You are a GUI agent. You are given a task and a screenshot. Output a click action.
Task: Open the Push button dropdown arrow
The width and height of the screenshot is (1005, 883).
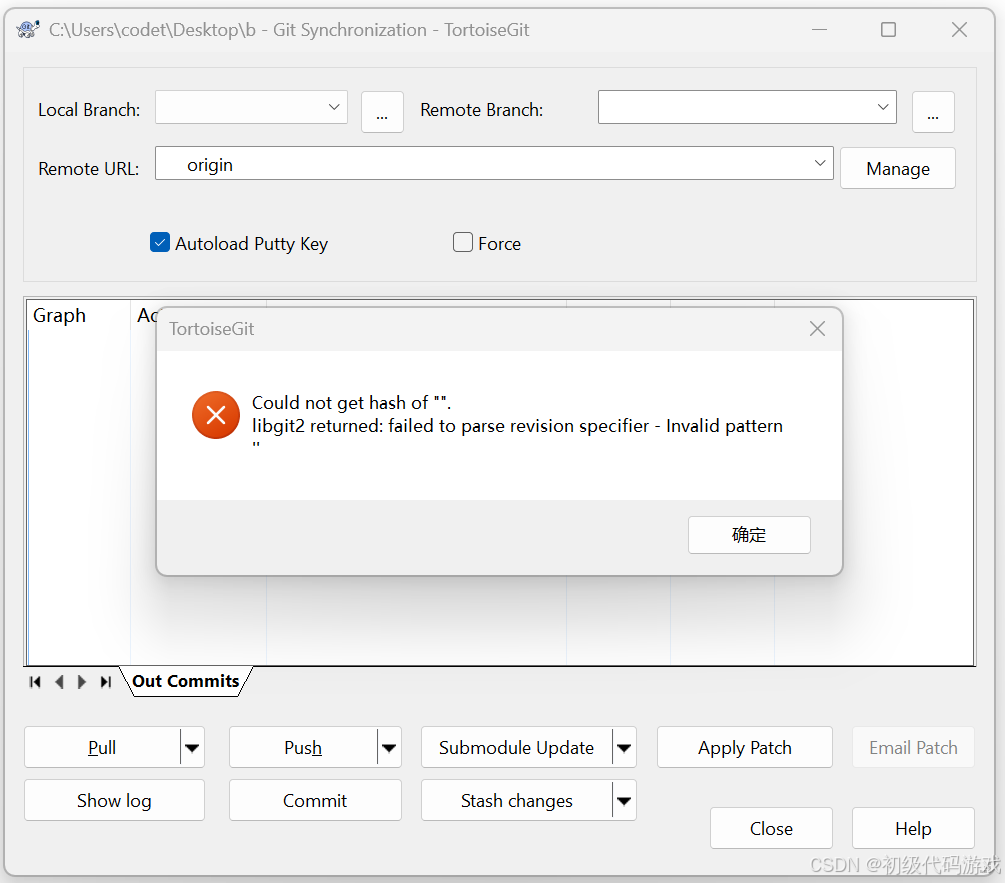click(x=389, y=747)
